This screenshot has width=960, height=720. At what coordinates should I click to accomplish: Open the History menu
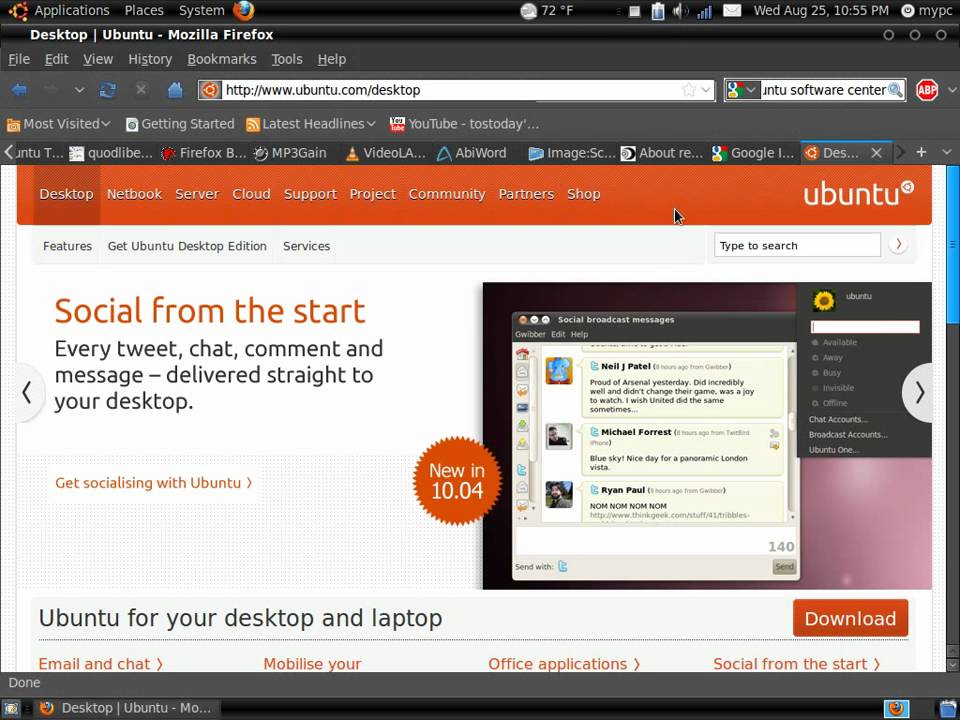150,59
